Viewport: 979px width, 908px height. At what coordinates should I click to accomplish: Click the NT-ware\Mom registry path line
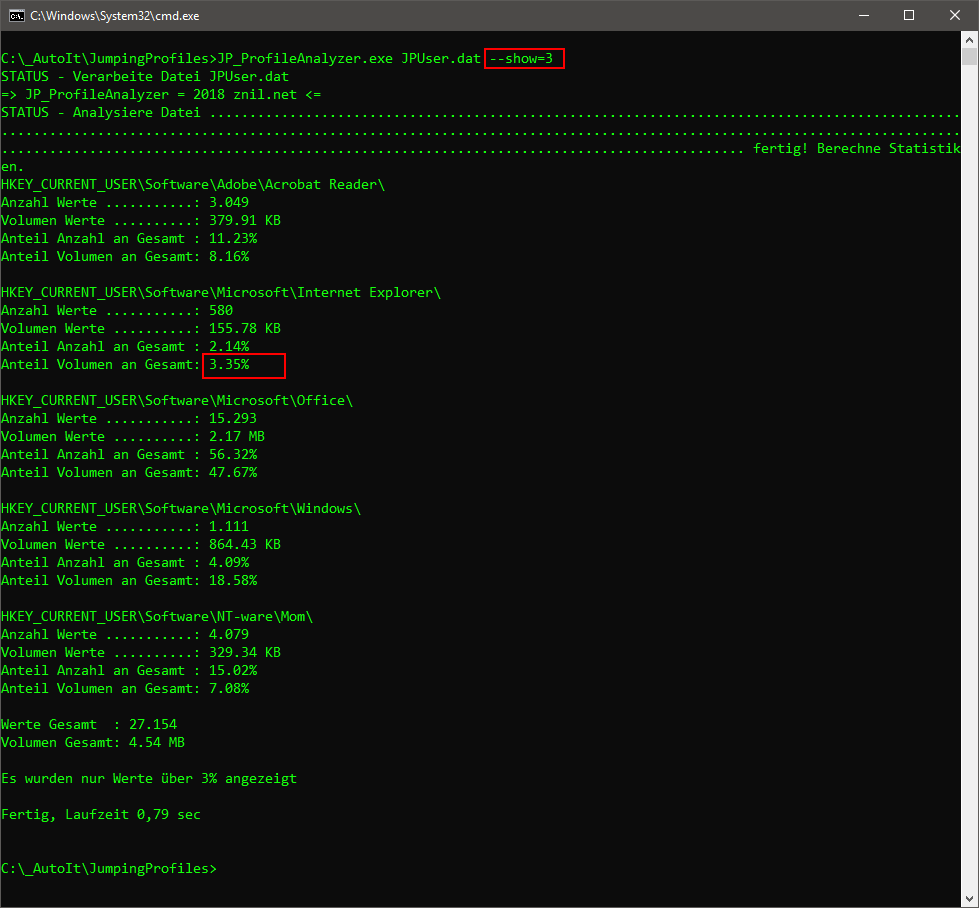coord(156,617)
